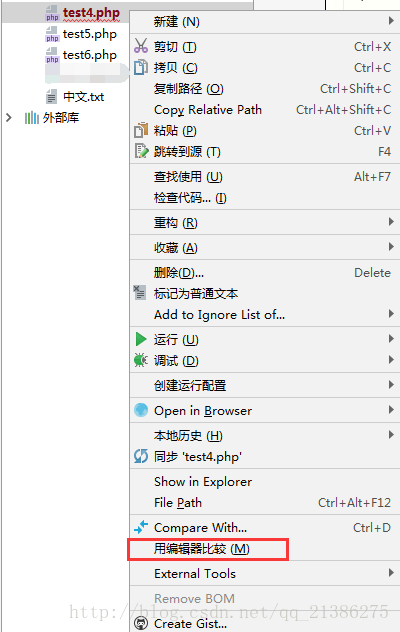Click the Copy documents icon

(141, 67)
